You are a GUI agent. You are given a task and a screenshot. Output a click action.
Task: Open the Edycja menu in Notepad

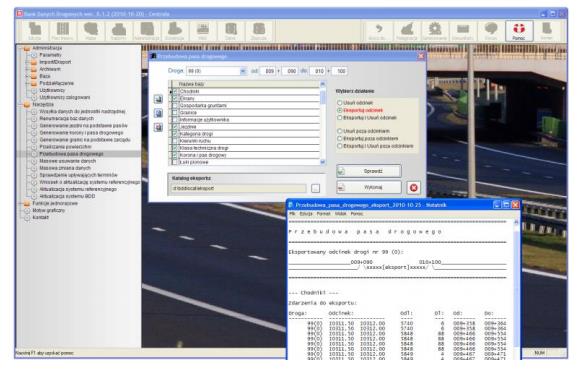point(306,214)
